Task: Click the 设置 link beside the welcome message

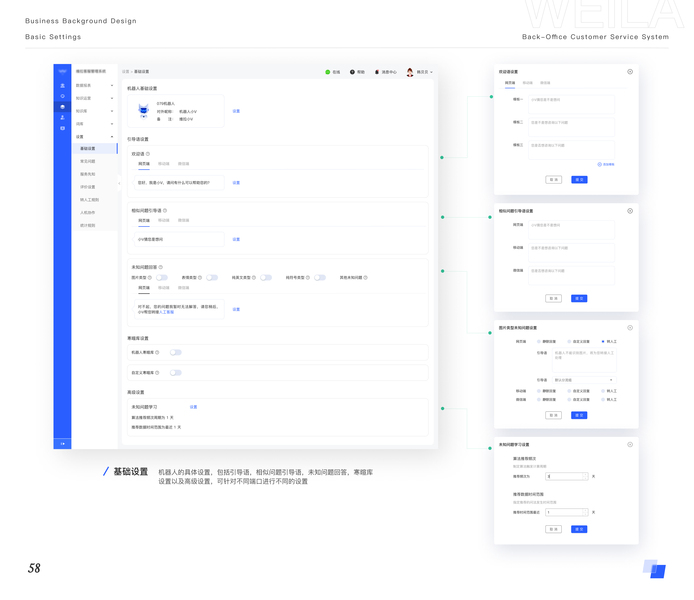Action: coord(236,183)
